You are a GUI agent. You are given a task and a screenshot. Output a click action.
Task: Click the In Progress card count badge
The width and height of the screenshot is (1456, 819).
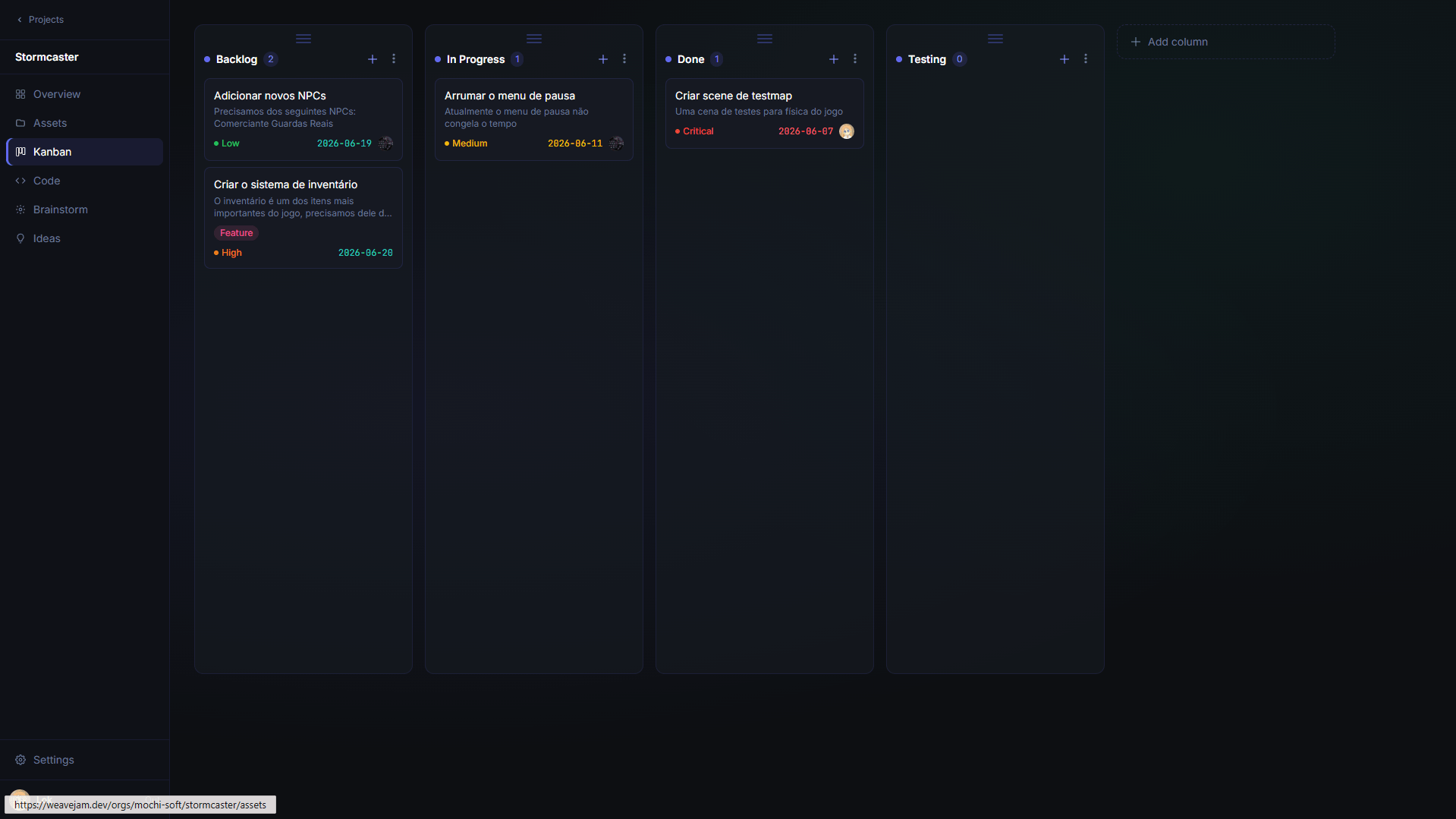[x=517, y=59]
